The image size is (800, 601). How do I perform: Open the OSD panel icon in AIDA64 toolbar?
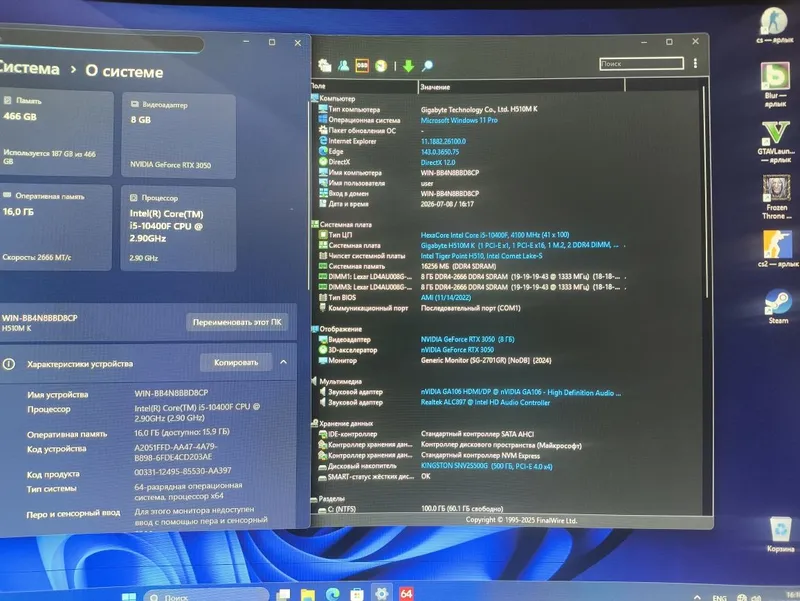pos(362,65)
